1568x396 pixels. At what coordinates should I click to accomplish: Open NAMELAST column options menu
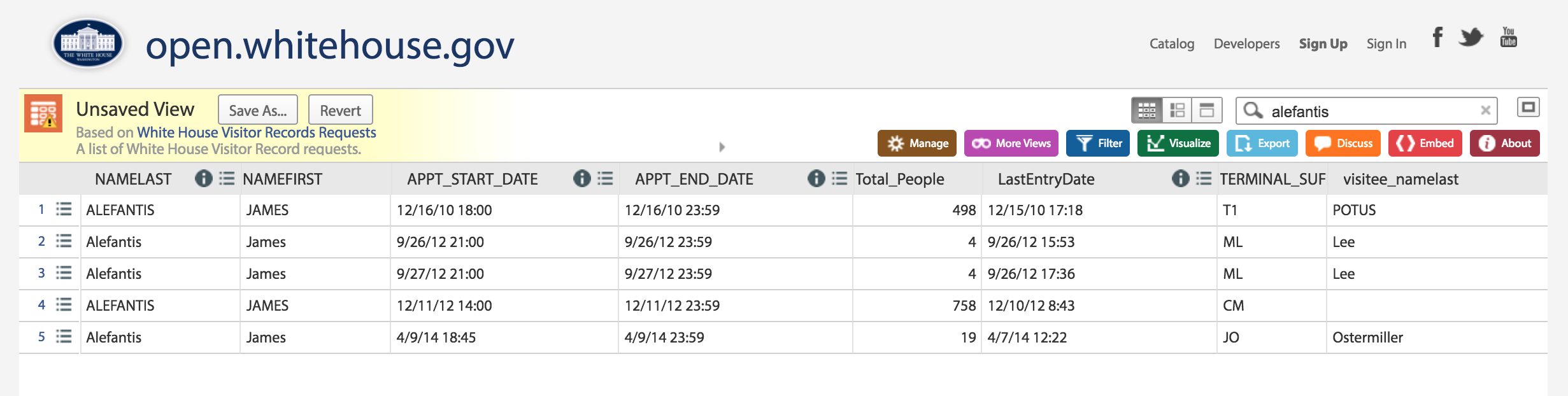227,179
